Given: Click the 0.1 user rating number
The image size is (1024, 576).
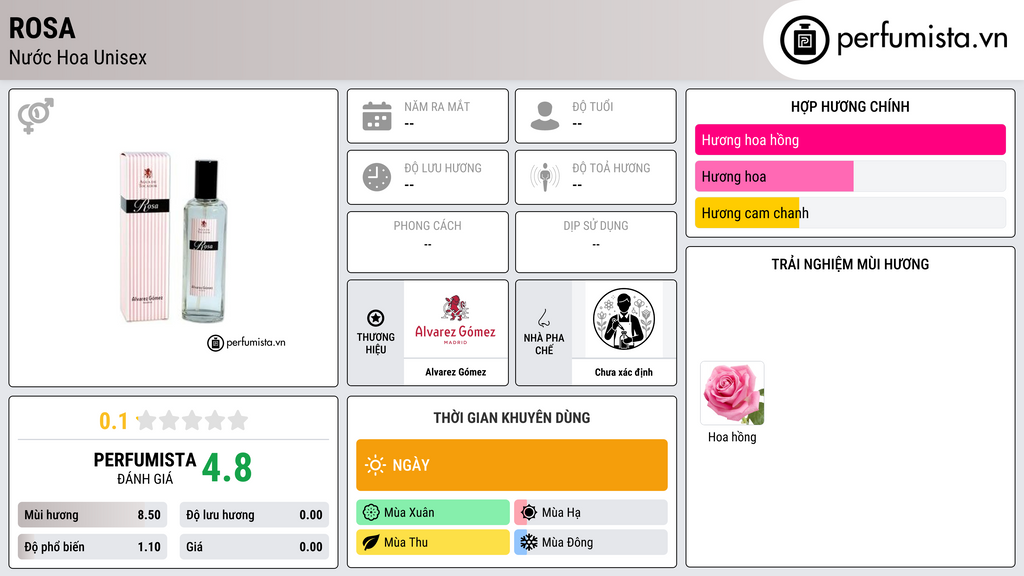Looking at the screenshot, I should (x=113, y=421).
